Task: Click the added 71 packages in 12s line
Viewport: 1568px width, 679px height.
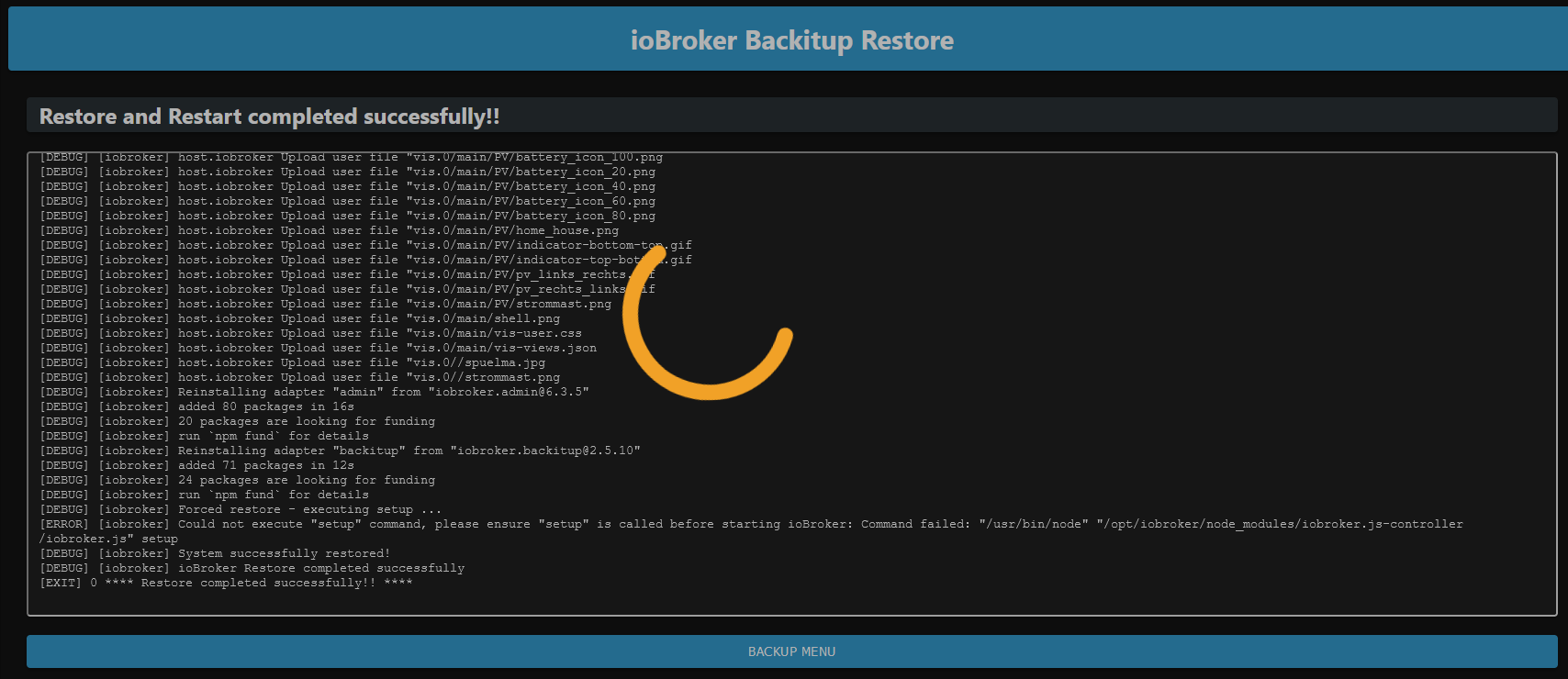Action: pos(196,465)
